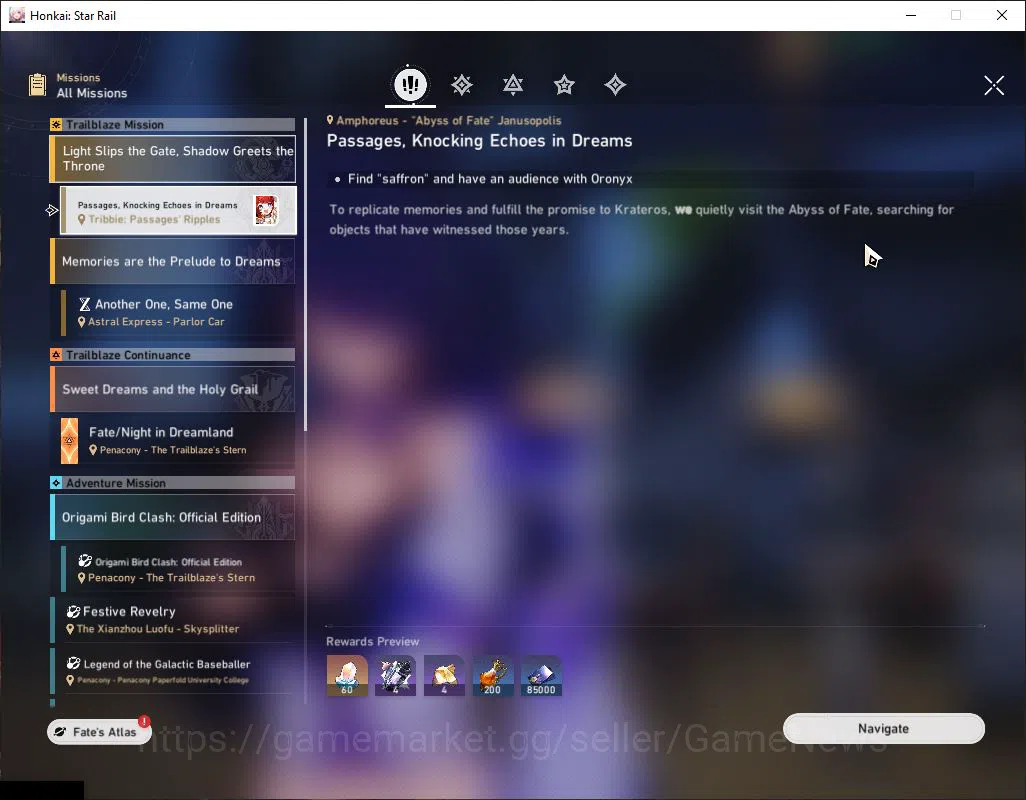Screen dimensions: 1026x800
Task: Minimize the Honkai: Star Rail window
Action: [911, 15]
